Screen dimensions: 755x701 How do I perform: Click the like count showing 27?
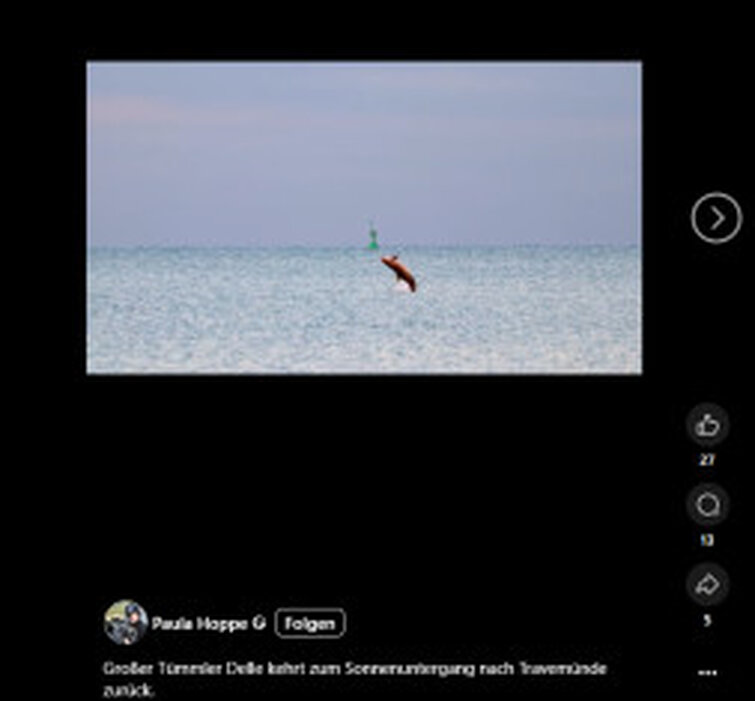pos(707,460)
